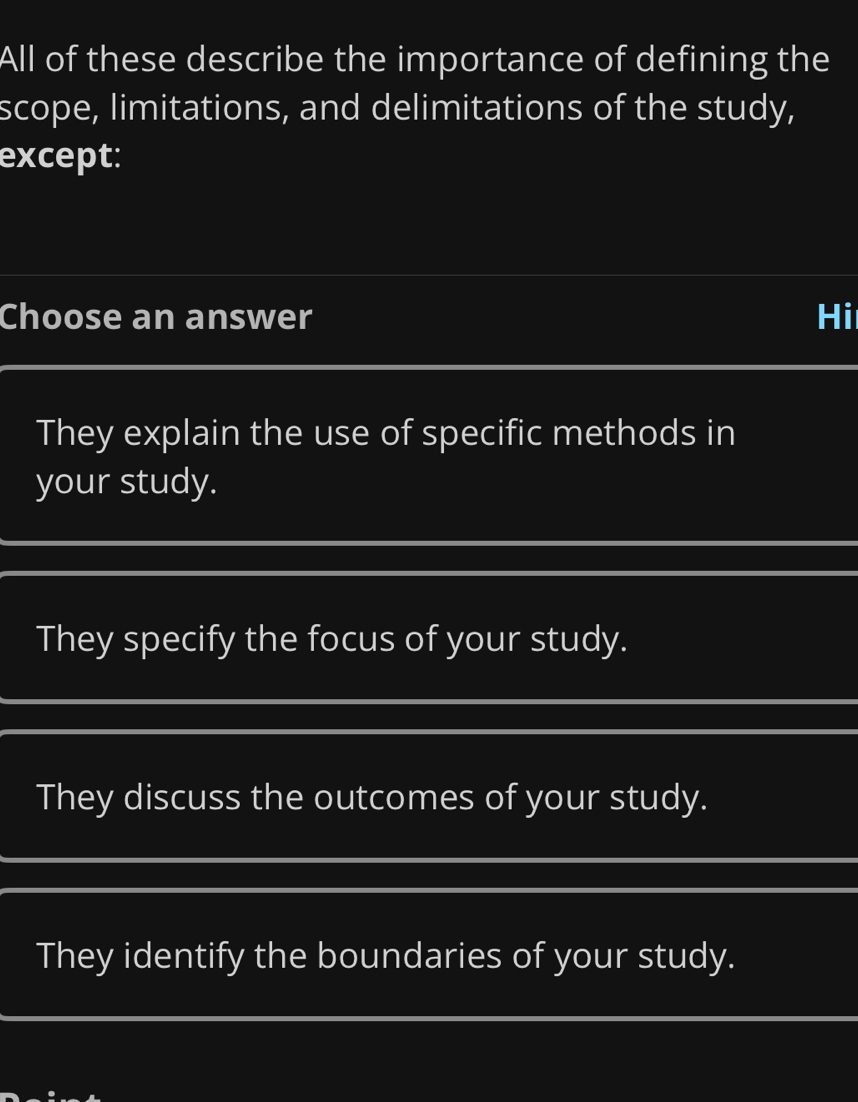Click "your study." on first option's second line
This screenshot has width=858, height=1102.
[x=127, y=481]
